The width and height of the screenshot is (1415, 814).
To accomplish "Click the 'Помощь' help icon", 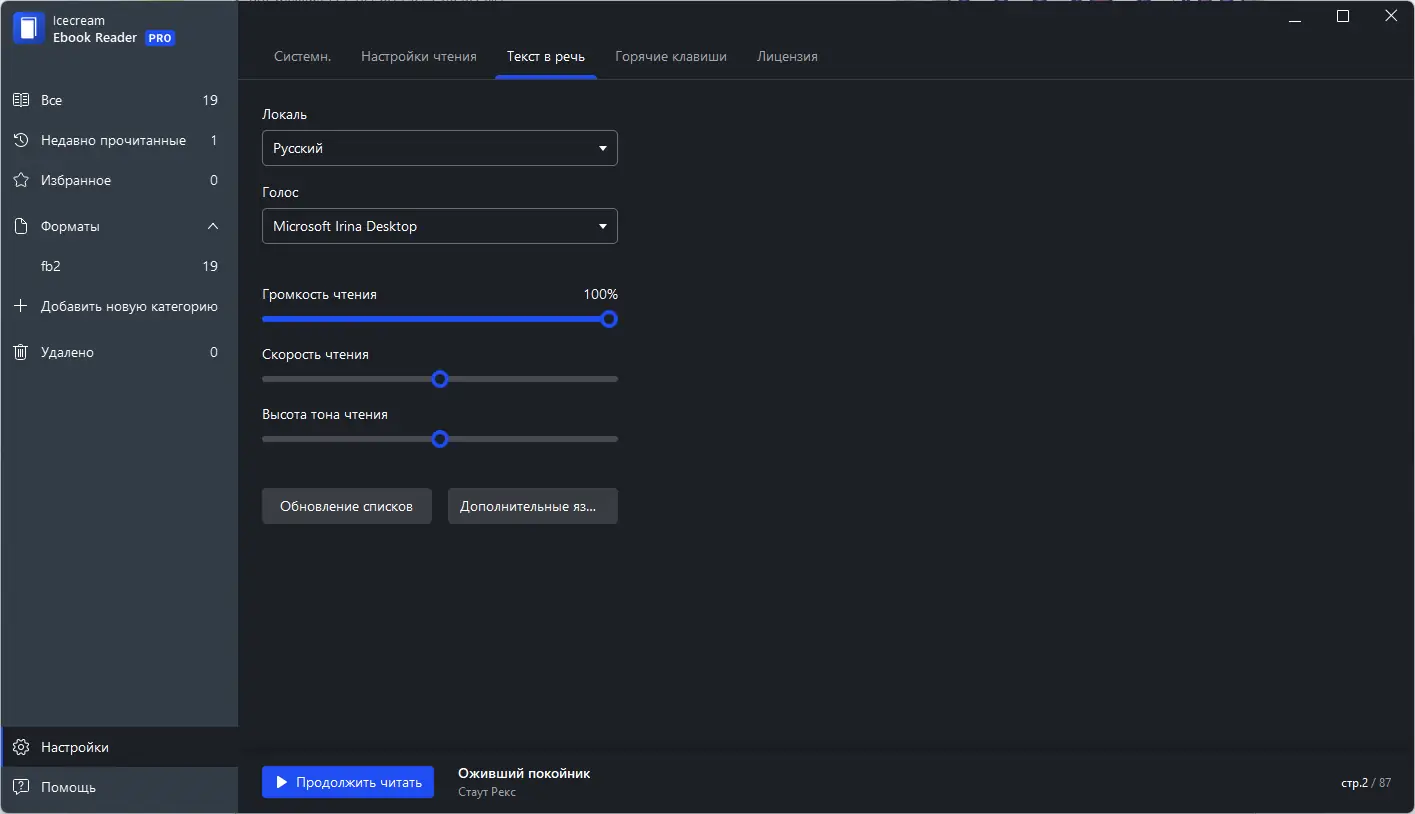I will pos(20,787).
